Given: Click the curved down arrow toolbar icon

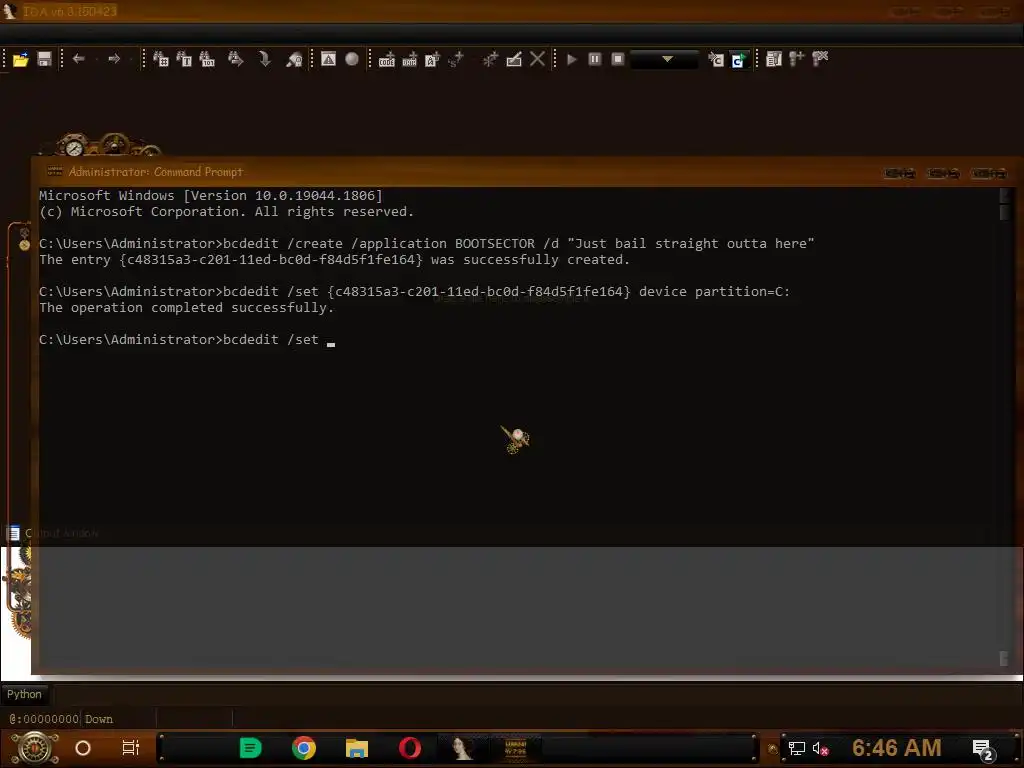Looking at the screenshot, I should 264,59.
